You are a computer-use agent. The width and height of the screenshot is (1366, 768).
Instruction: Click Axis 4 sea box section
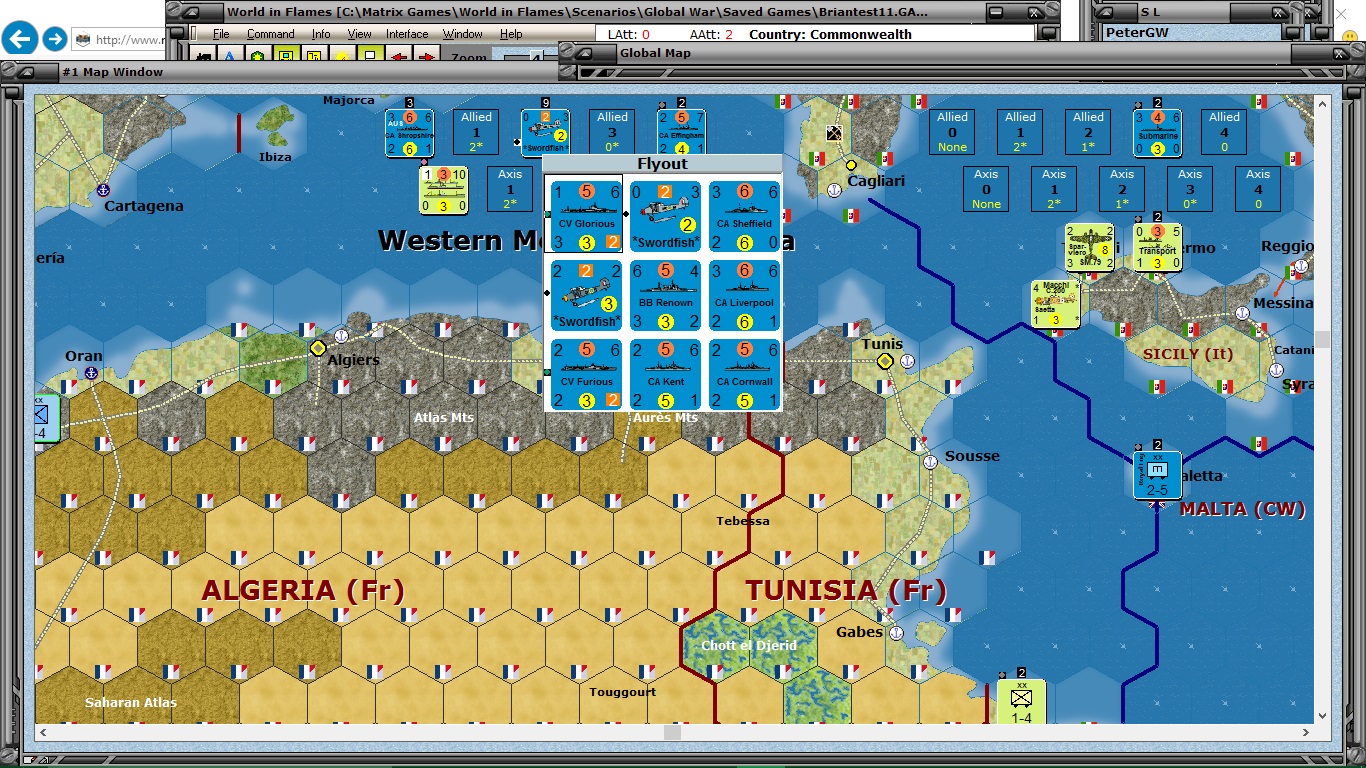point(1258,190)
